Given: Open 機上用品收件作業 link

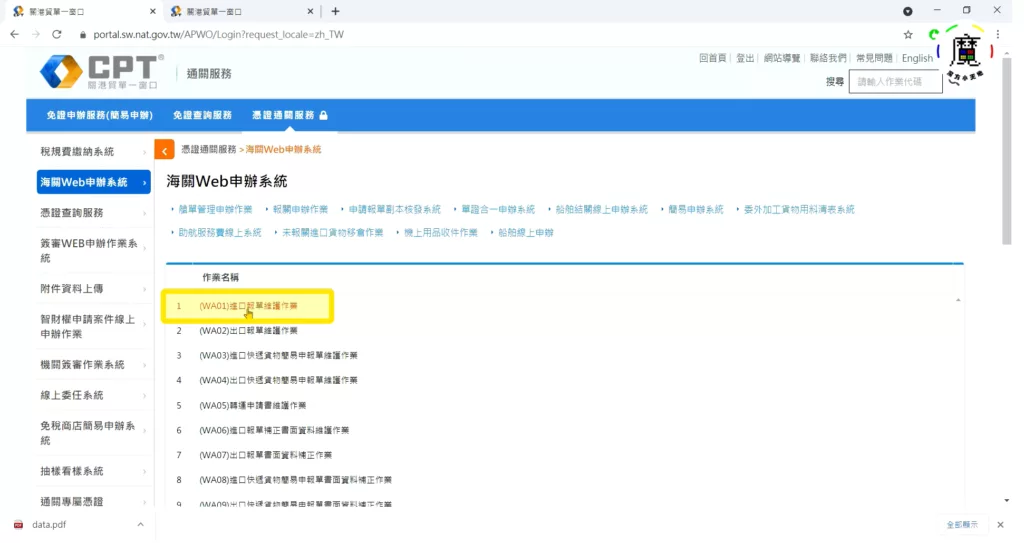Looking at the screenshot, I should [x=441, y=233].
